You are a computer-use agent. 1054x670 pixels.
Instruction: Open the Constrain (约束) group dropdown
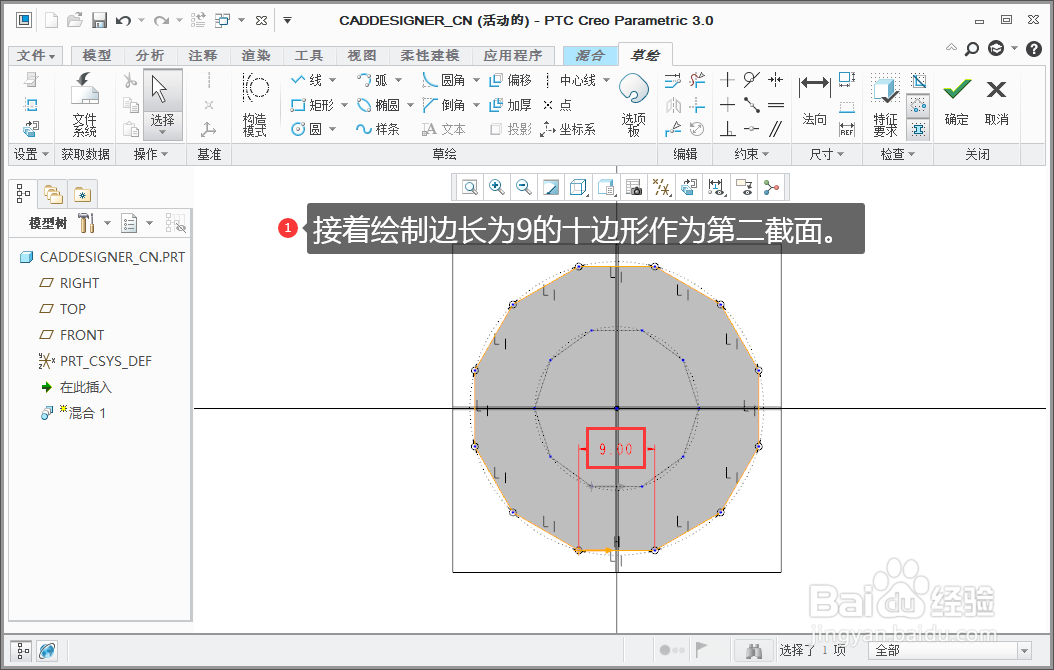coord(751,155)
